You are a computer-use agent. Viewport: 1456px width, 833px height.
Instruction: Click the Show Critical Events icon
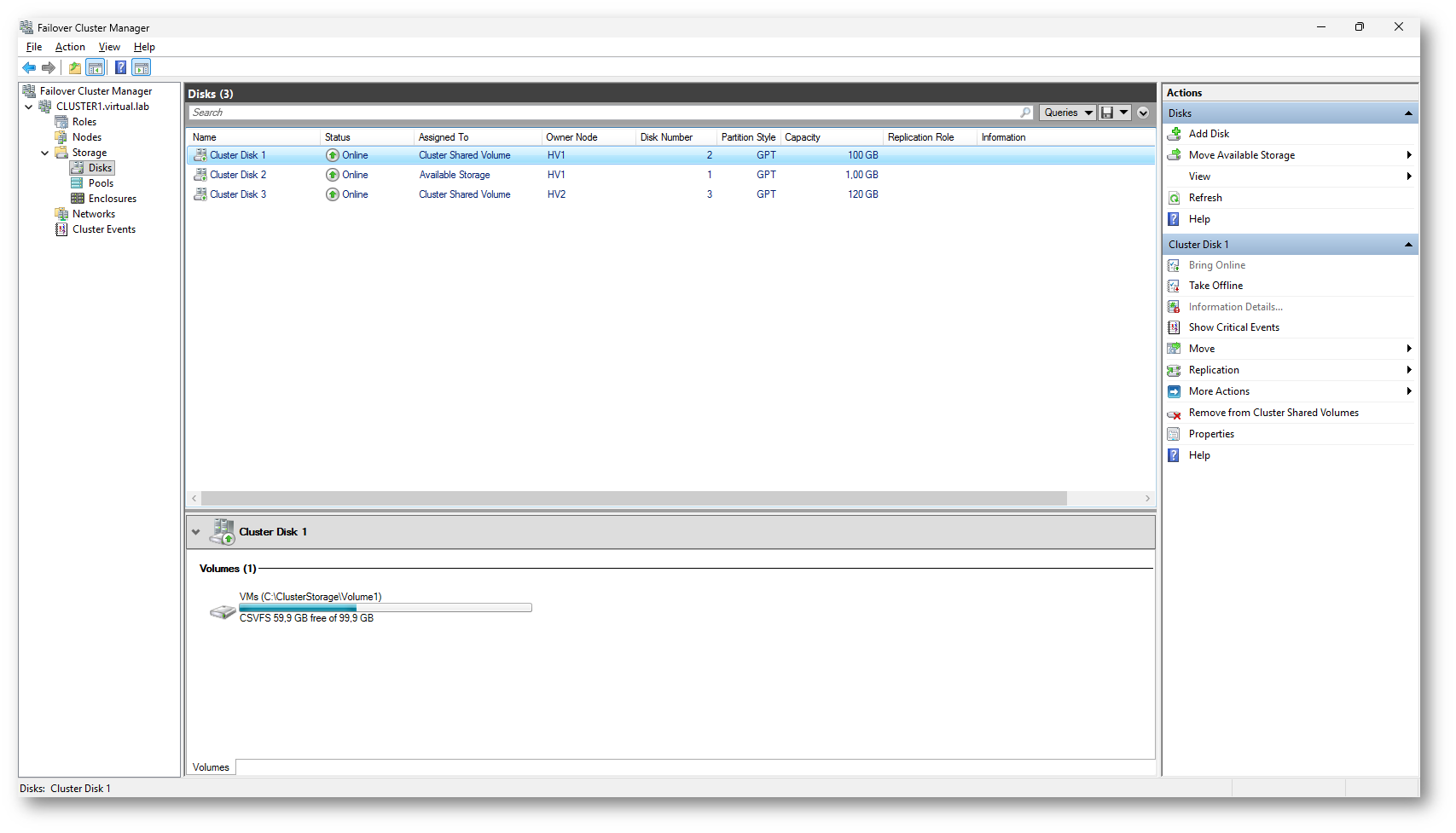point(1175,327)
